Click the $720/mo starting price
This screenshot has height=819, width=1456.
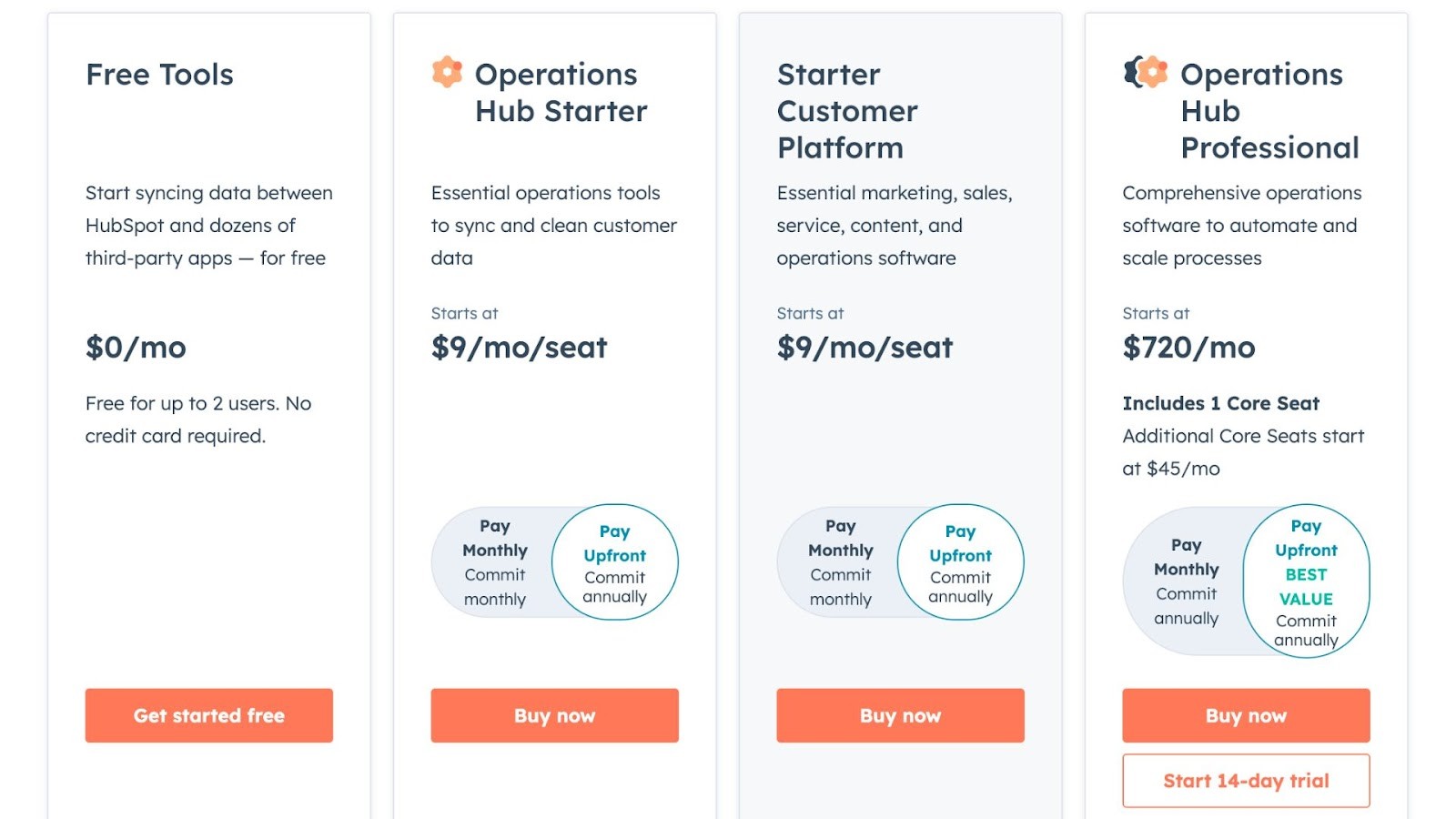(1188, 347)
